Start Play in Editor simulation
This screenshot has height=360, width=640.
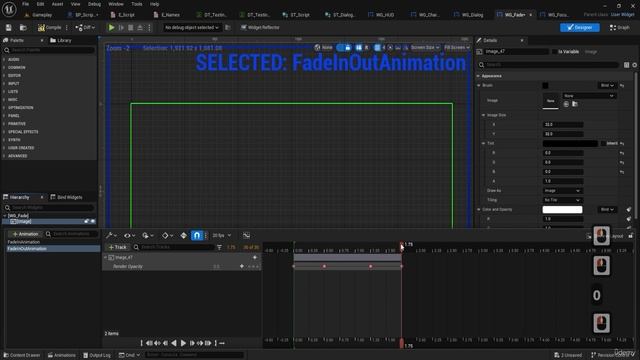(x=111, y=27)
